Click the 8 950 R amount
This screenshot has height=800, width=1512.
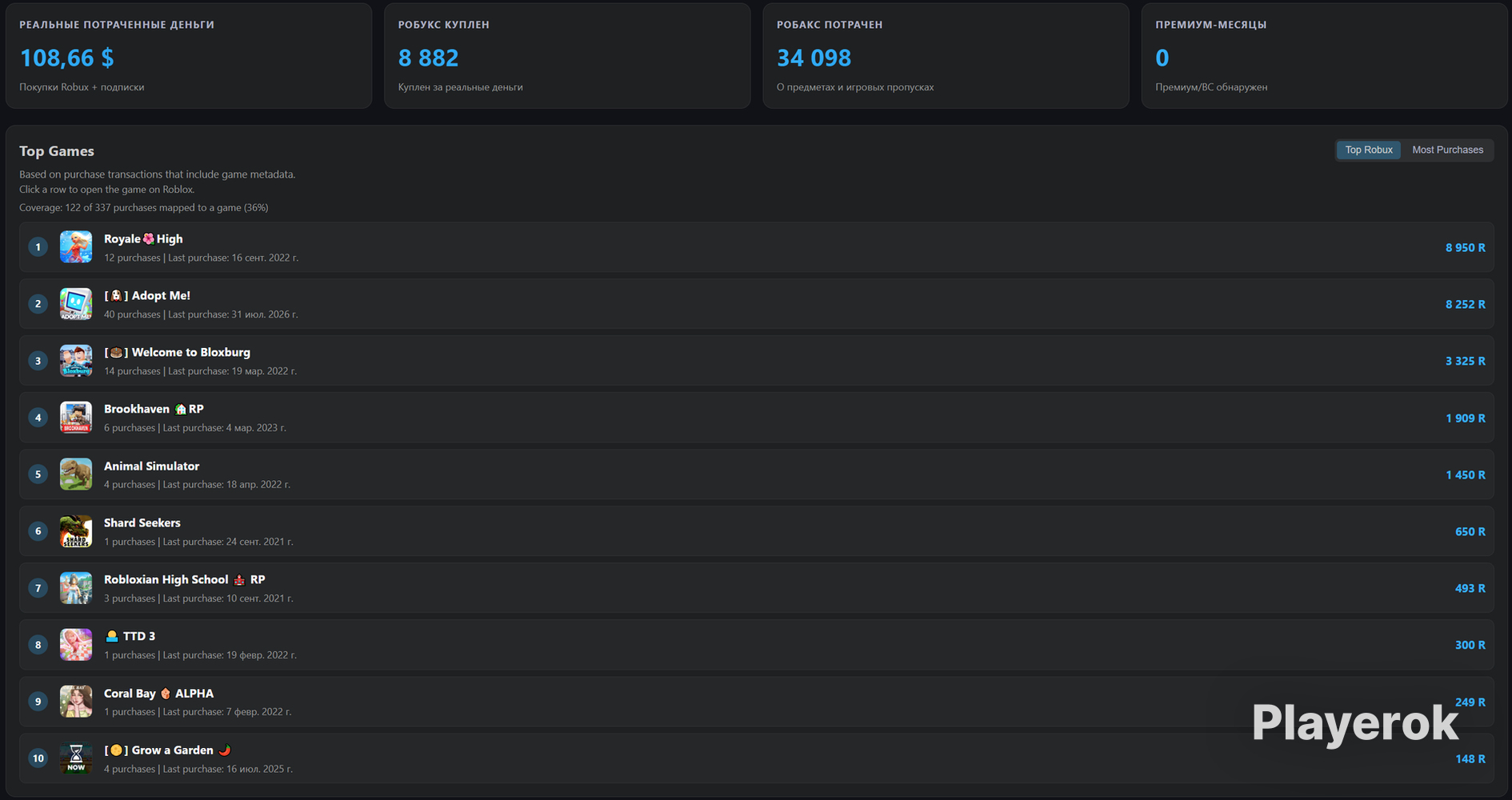pos(1465,248)
